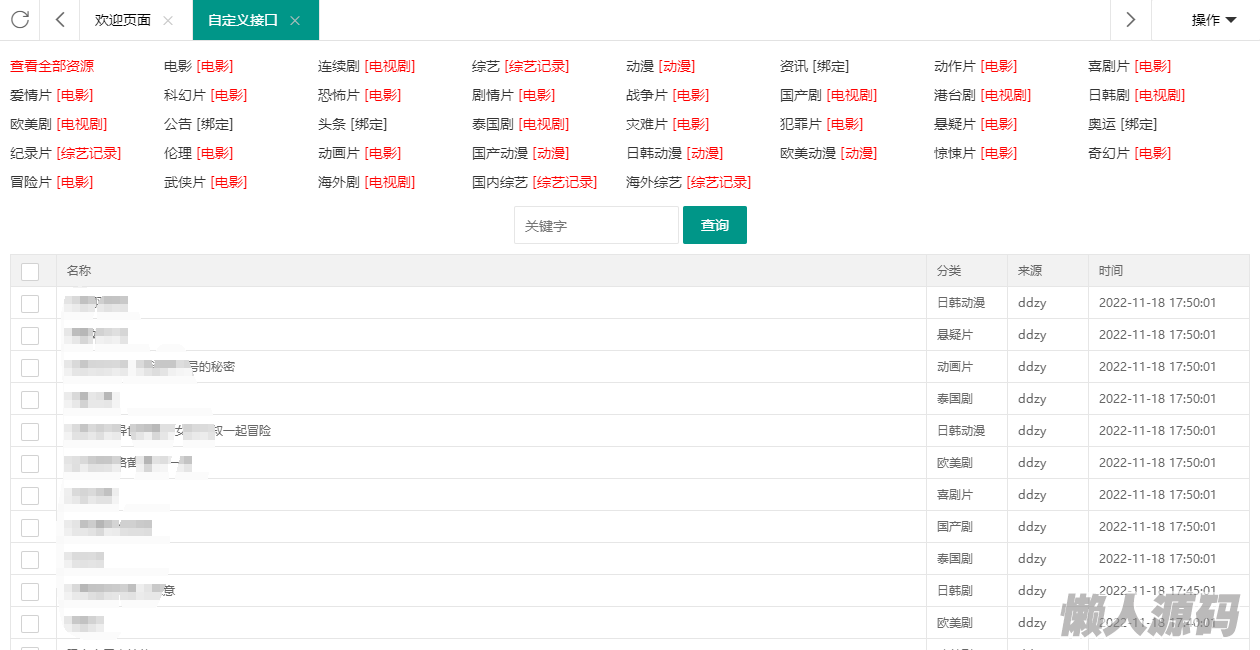Click the refresh icon in top bar

point(19,20)
